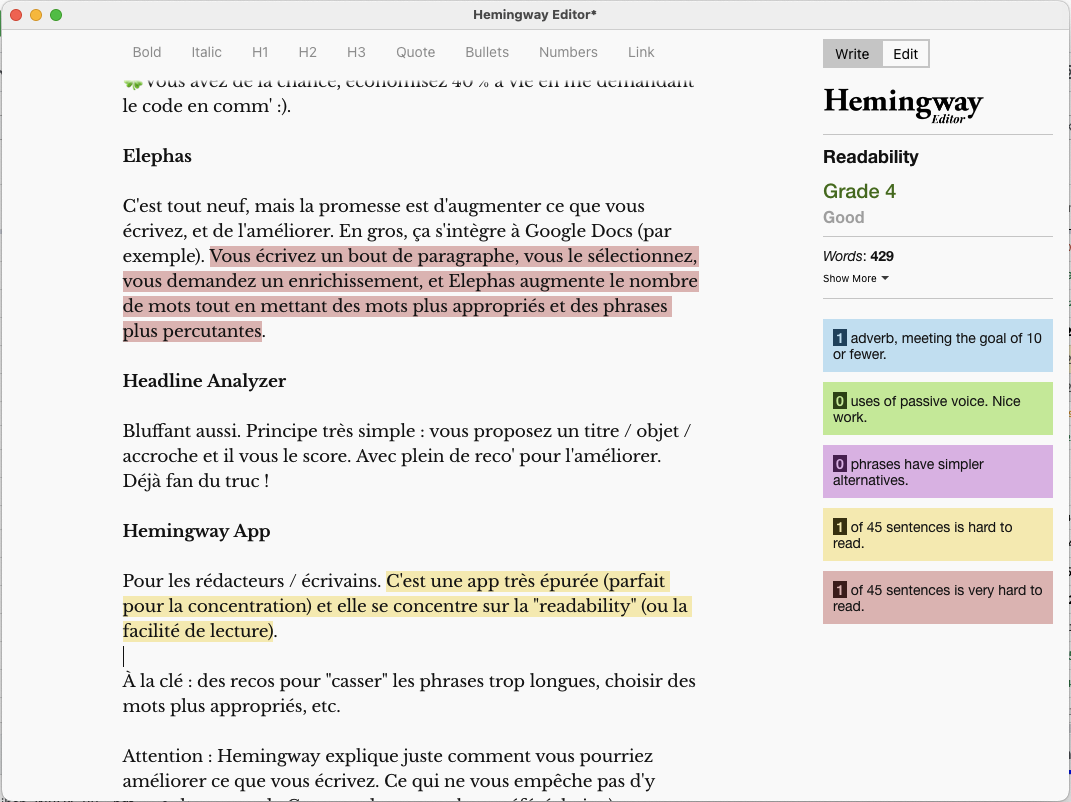Close the Hemingway Editor window

16,15
